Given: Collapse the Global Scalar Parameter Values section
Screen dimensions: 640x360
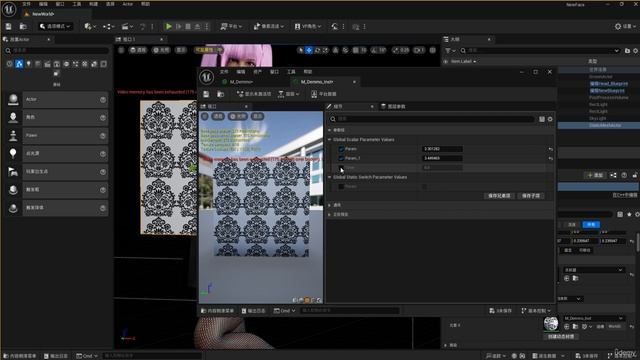Looking at the screenshot, I should pyautogui.click(x=330, y=140).
